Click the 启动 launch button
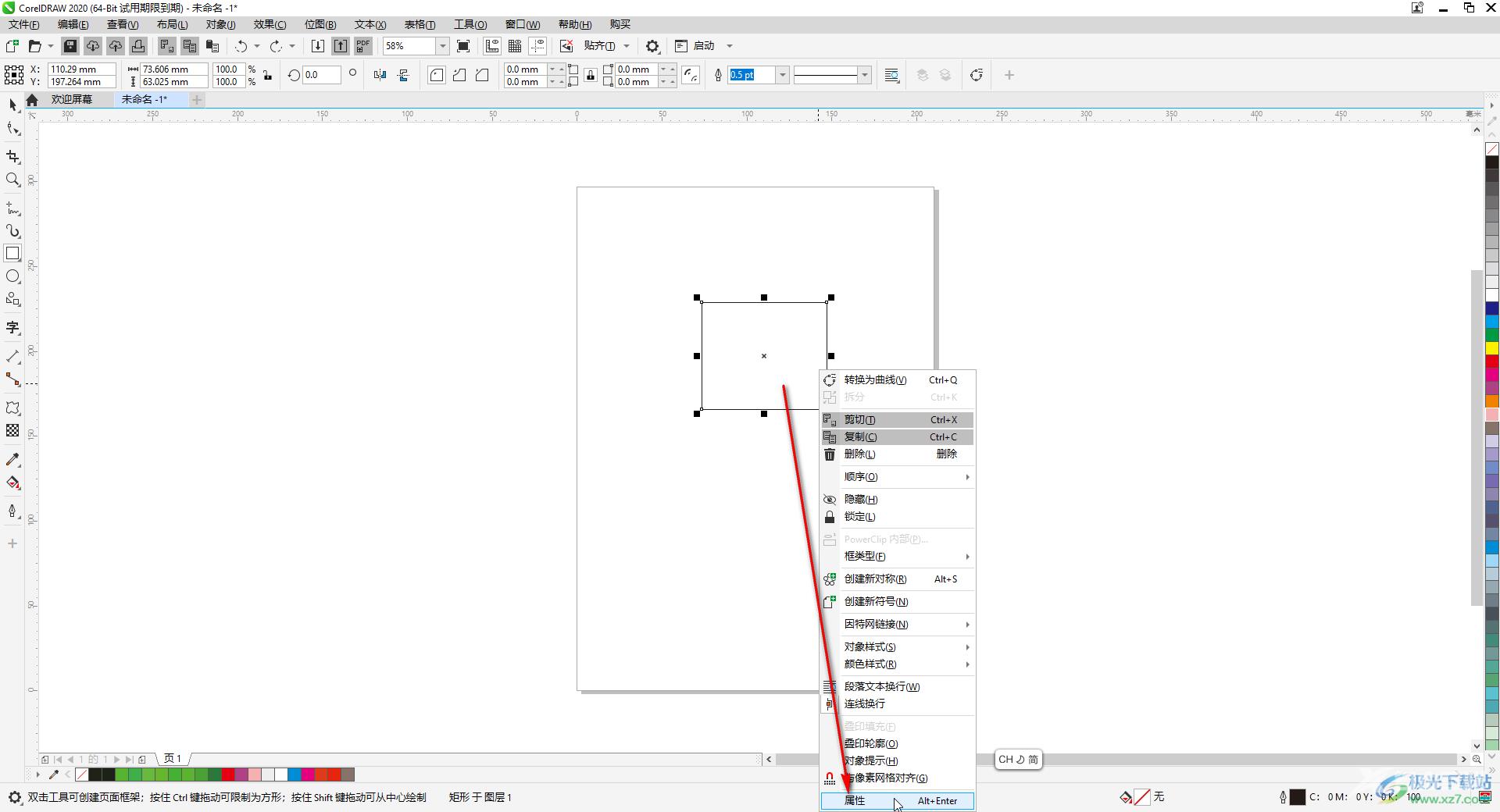1500x812 pixels. coord(695,46)
